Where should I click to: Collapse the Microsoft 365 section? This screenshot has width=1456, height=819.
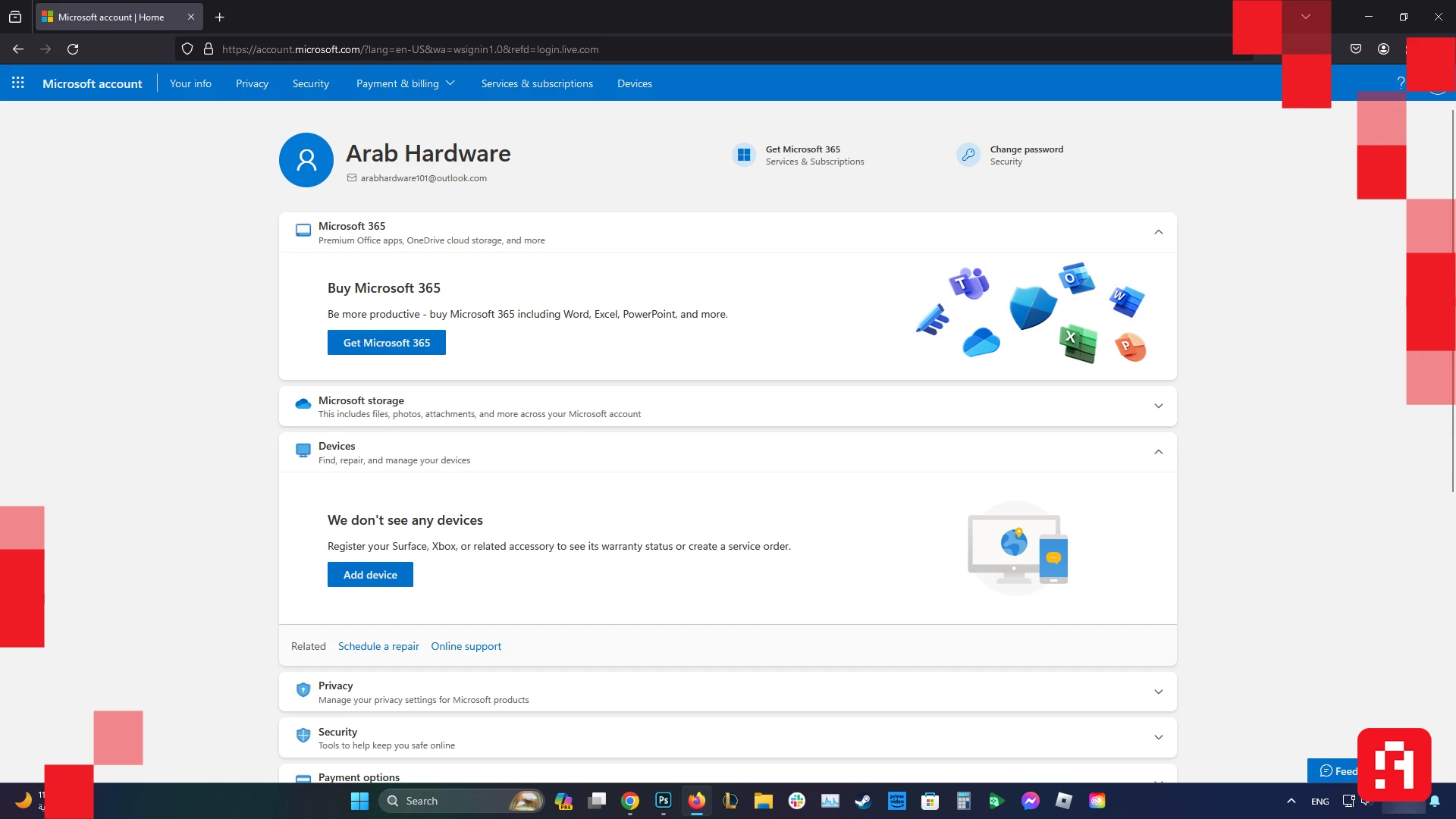point(1159,232)
